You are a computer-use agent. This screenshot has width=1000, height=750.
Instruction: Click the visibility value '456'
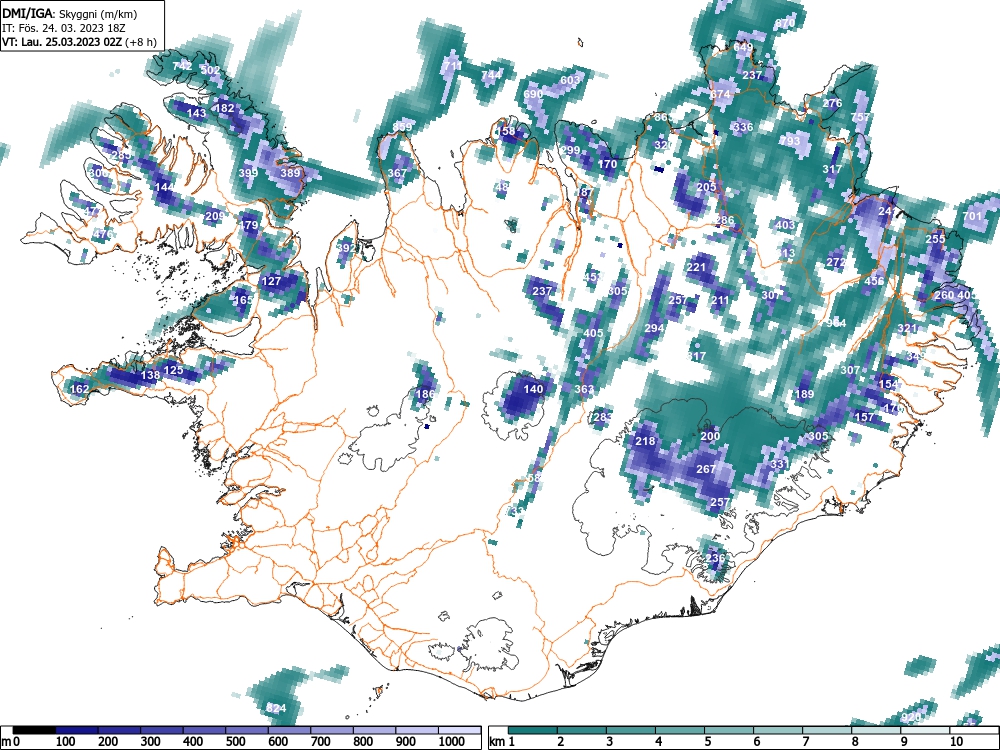point(874,281)
